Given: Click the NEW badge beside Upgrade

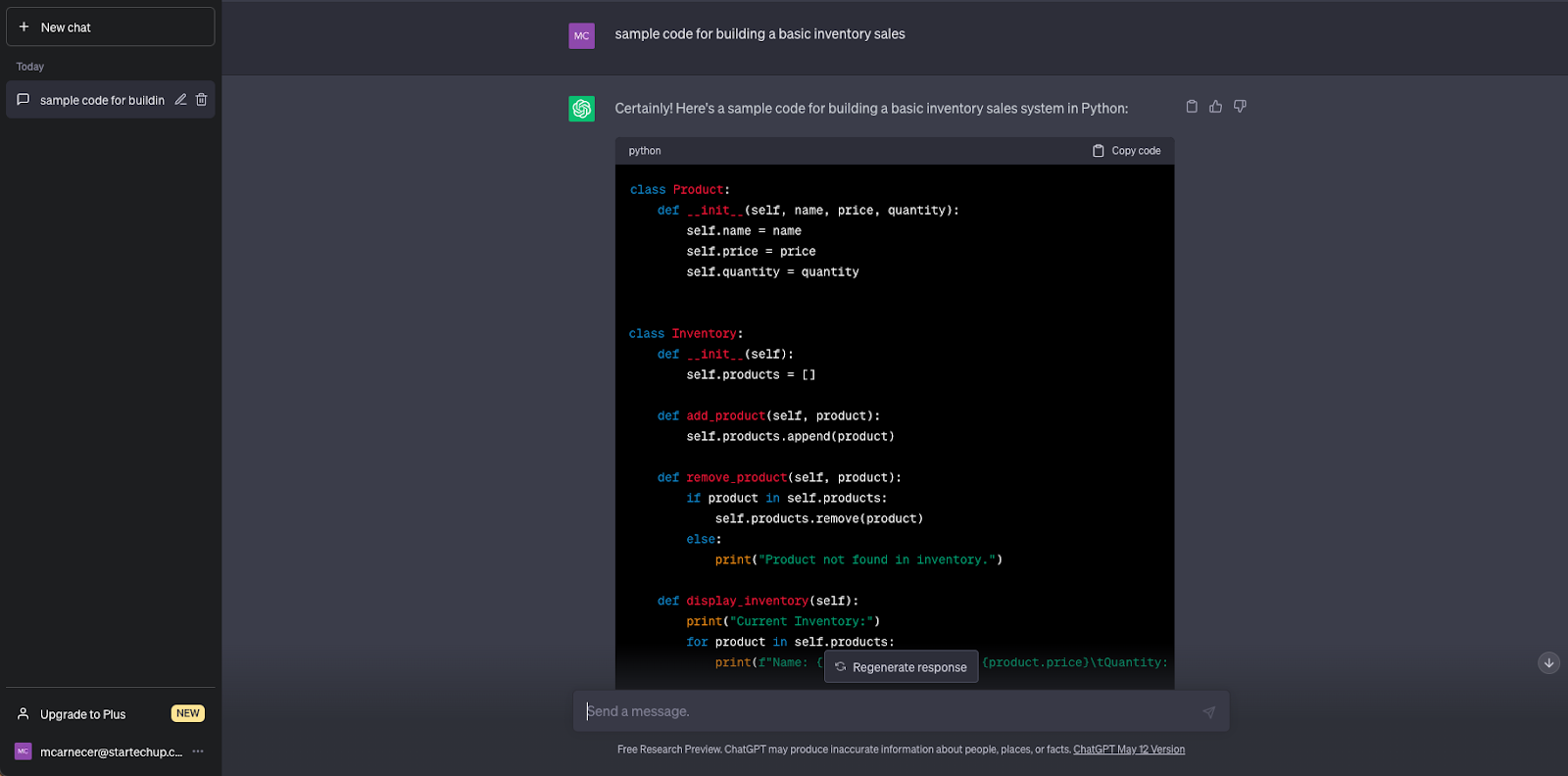Looking at the screenshot, I should 188,713.
